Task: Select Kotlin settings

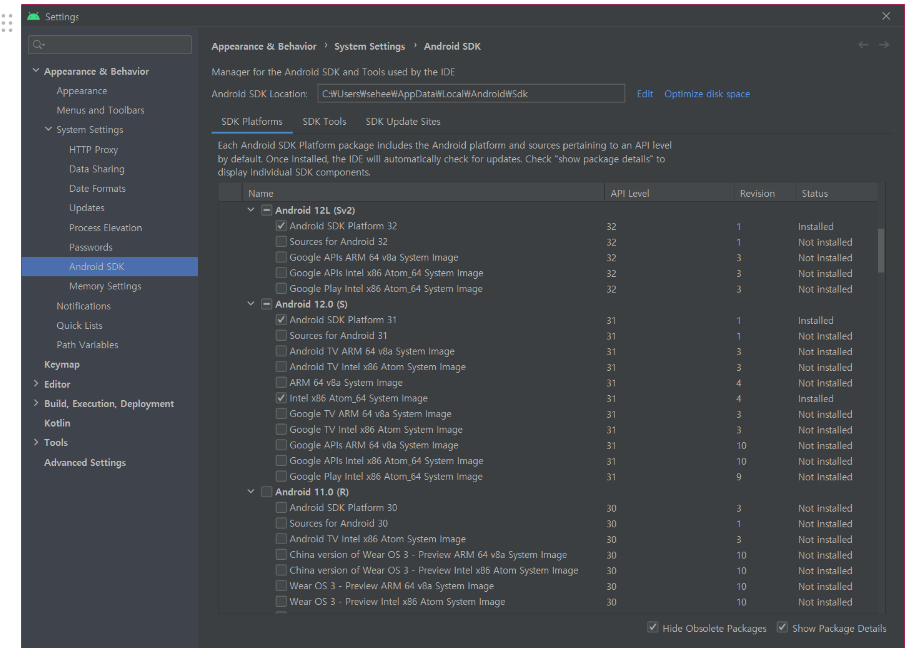Action: coord(57,423)
